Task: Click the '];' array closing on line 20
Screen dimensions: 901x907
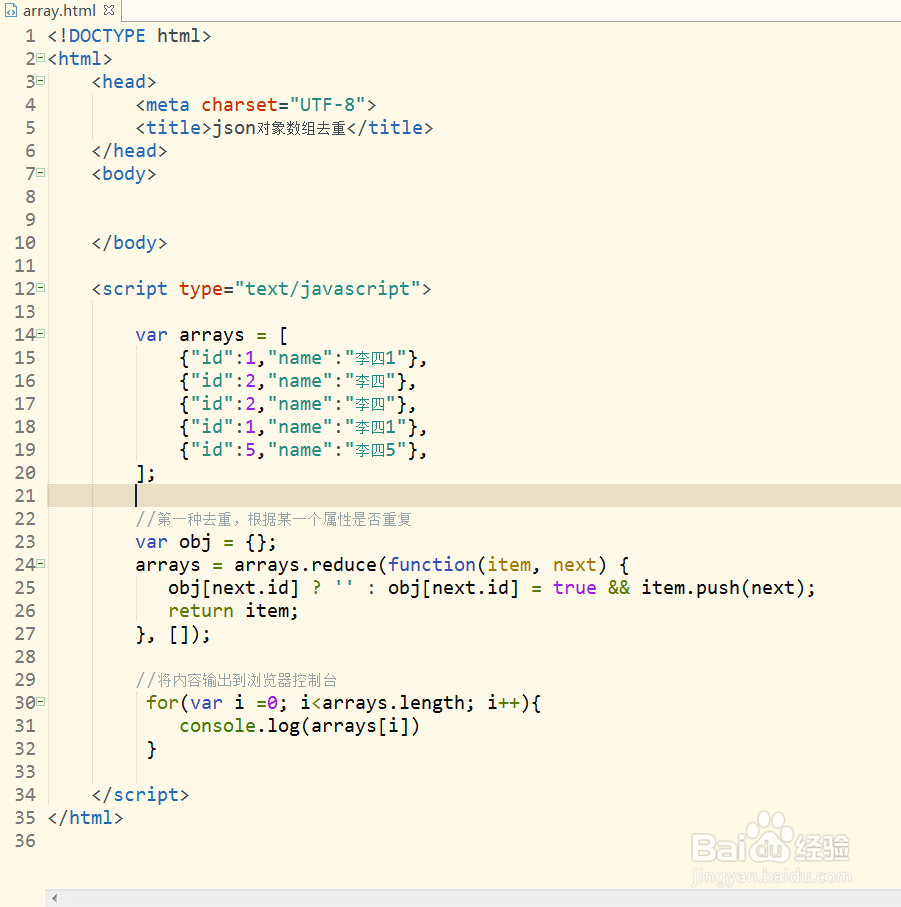Action: click(146, 473)
